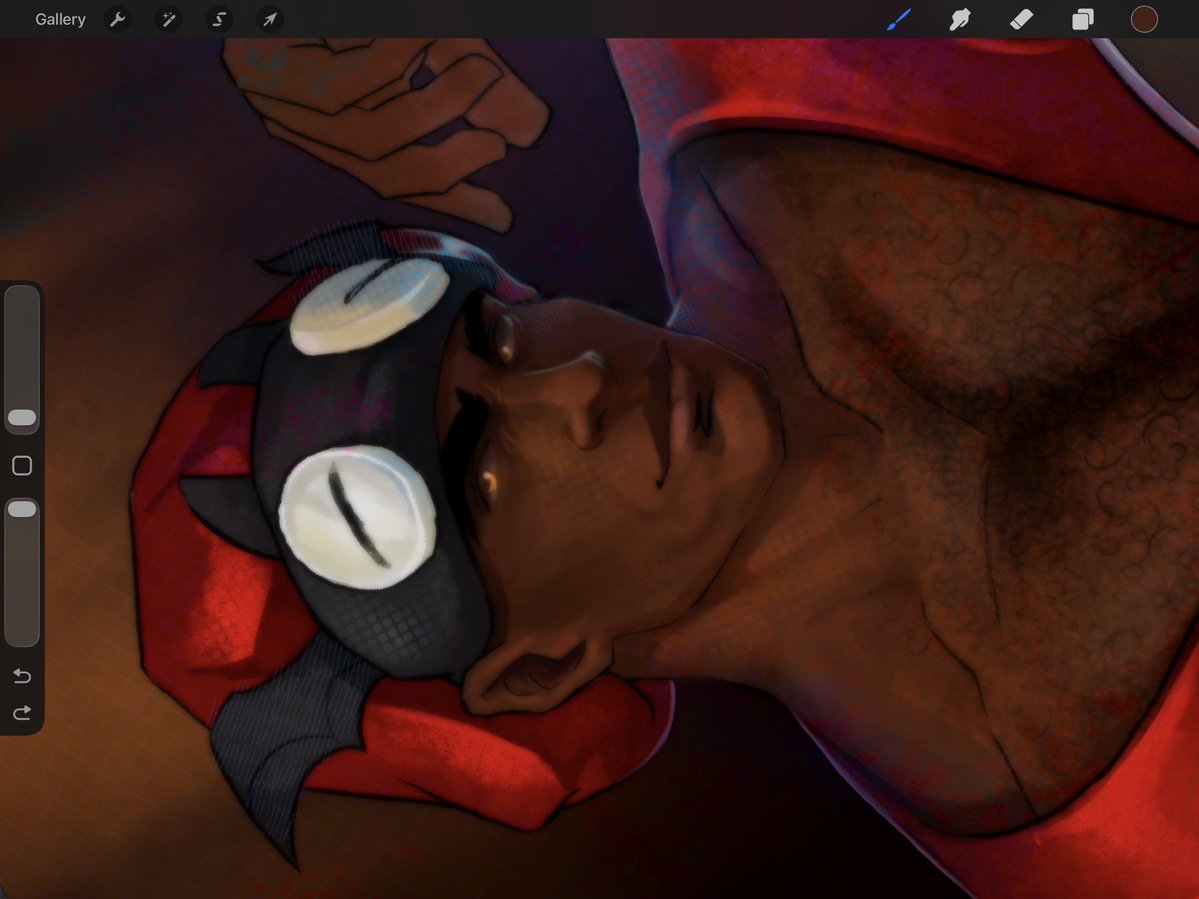Select the Selection S-ribbon tool
Screen dimensions: 1199x899
219,19
